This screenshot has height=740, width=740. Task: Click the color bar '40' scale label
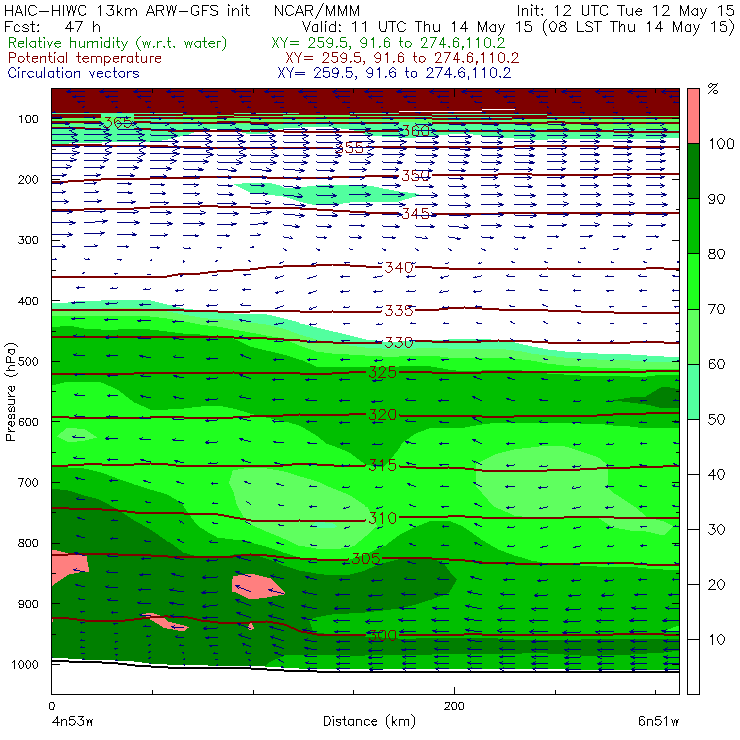[716, 475]
